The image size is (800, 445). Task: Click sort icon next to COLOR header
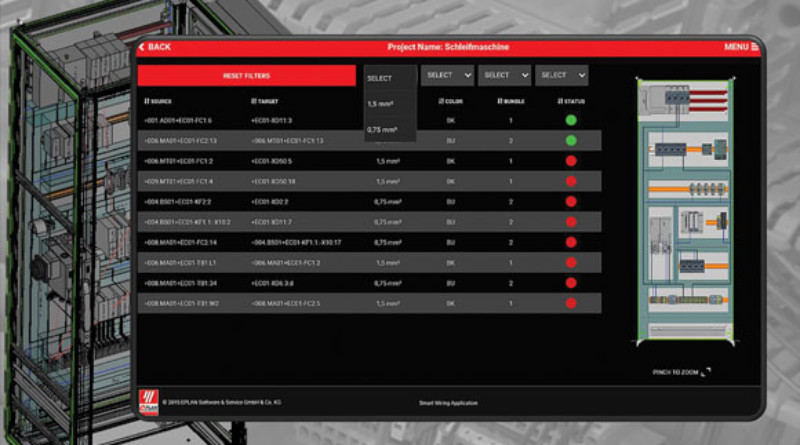tap(440, 101)
